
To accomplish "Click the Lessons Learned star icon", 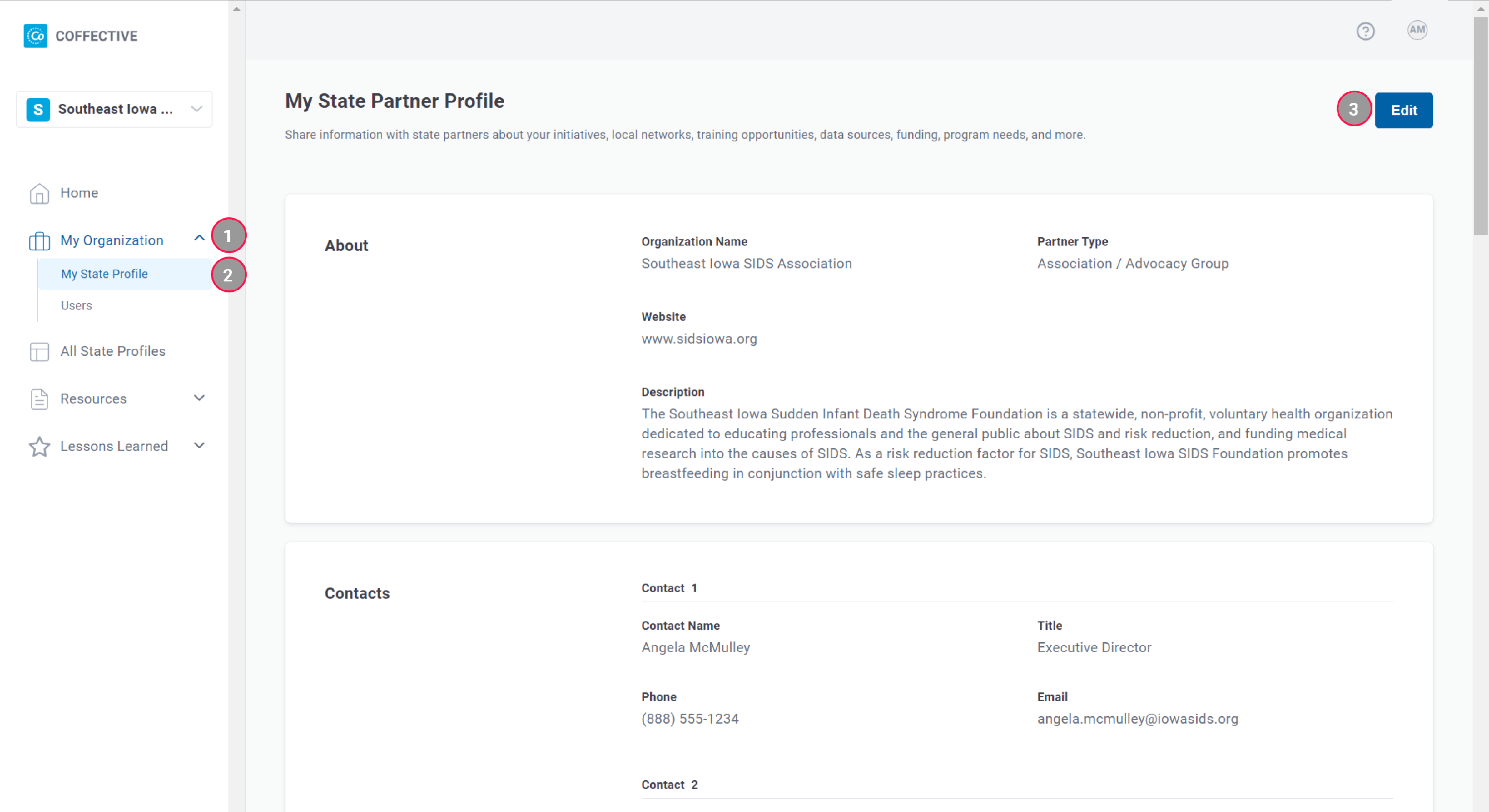I will point(39,446).
